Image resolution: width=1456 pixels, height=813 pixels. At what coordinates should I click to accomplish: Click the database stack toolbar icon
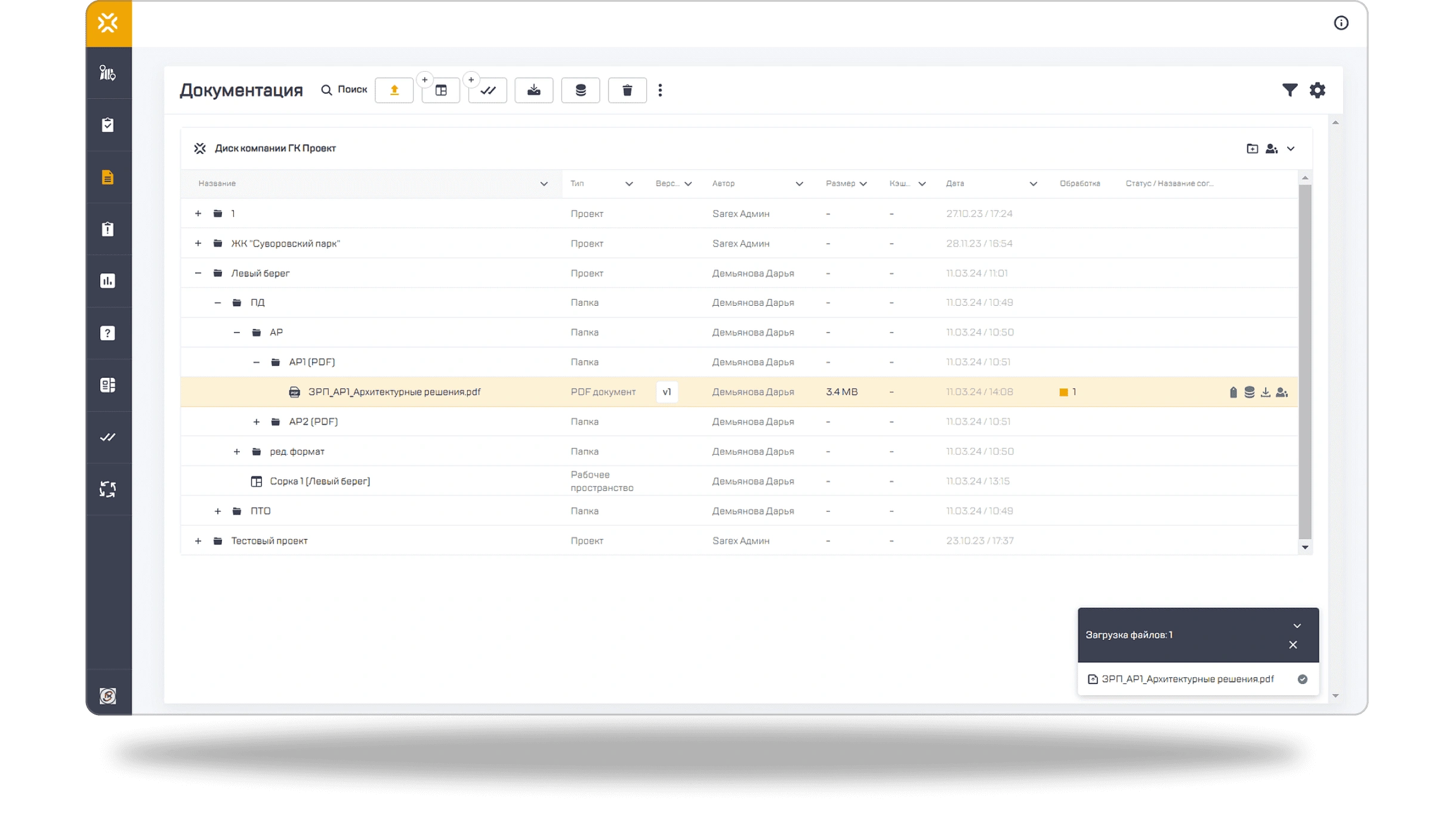(580, 90)
